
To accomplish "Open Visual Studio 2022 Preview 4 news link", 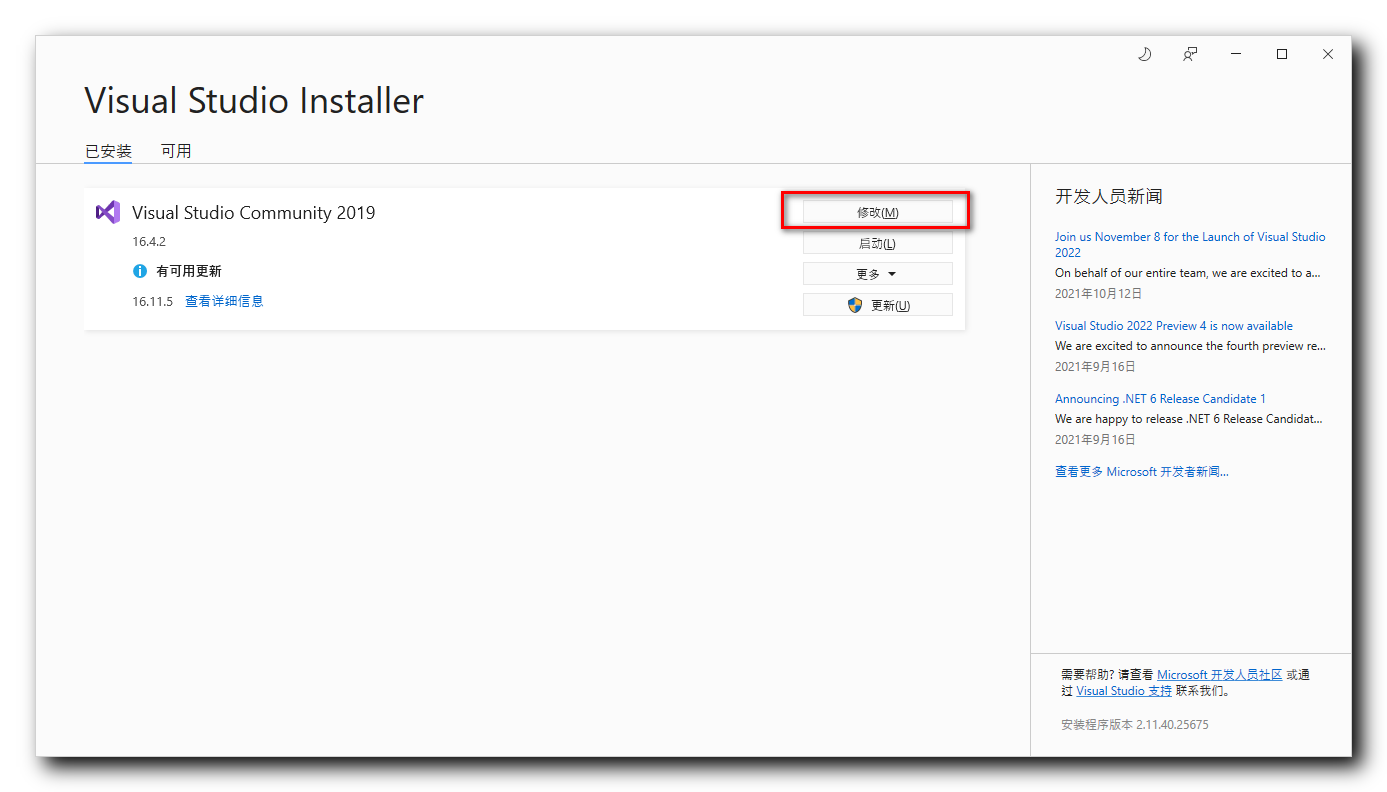I will 1174,326.
